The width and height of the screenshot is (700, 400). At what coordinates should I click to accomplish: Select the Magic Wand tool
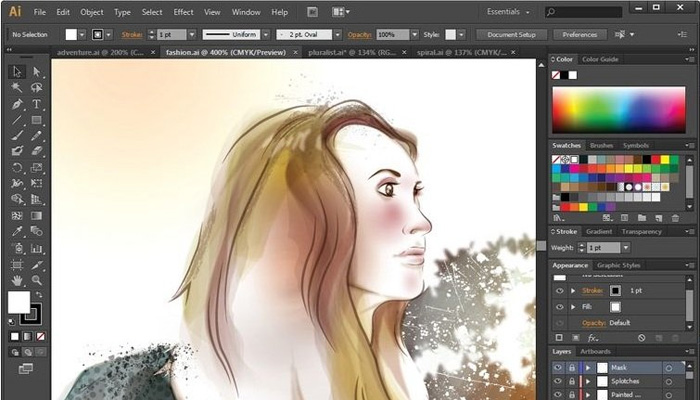pos(17,88)
